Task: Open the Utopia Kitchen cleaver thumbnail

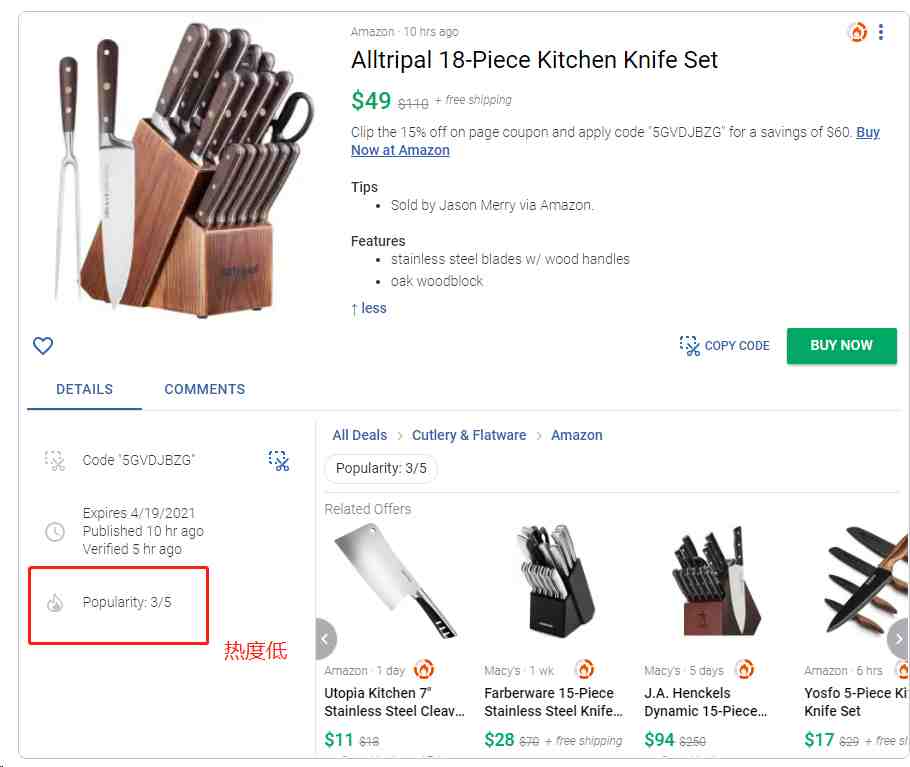Action: click(394, 582)
